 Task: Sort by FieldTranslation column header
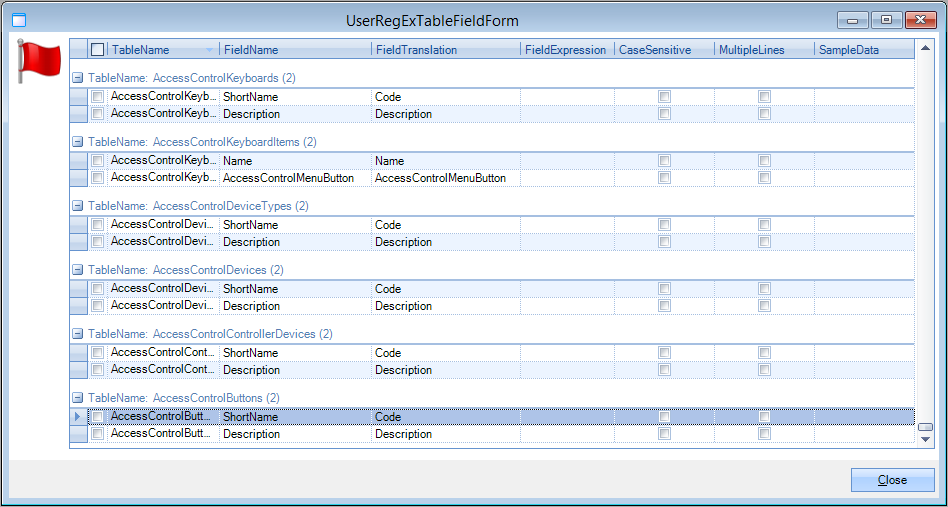444,50
